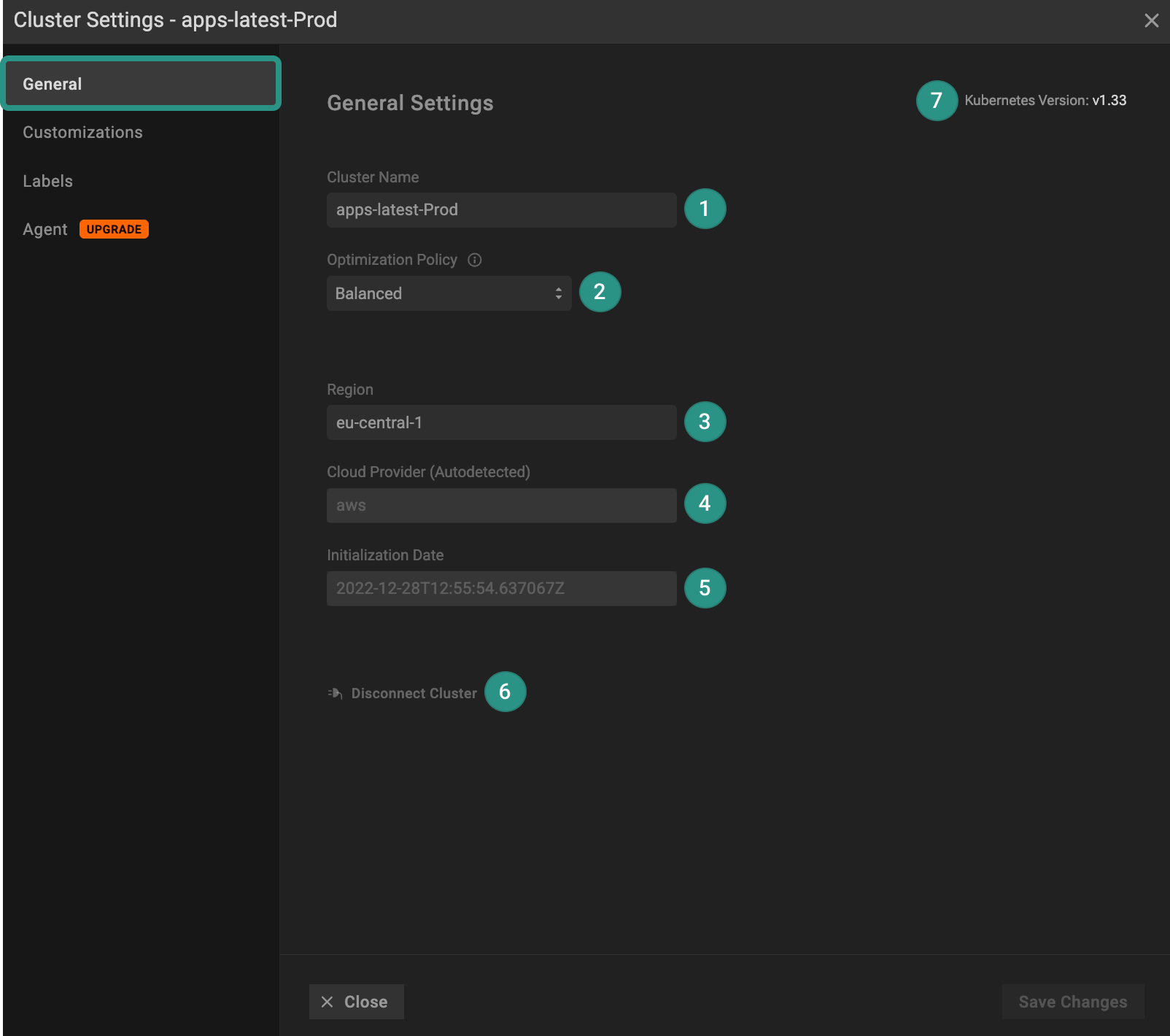This screenshot has height=1036, width=1170.
Task: Click the Optimization Policy label
Action: [x=392, y=260]
